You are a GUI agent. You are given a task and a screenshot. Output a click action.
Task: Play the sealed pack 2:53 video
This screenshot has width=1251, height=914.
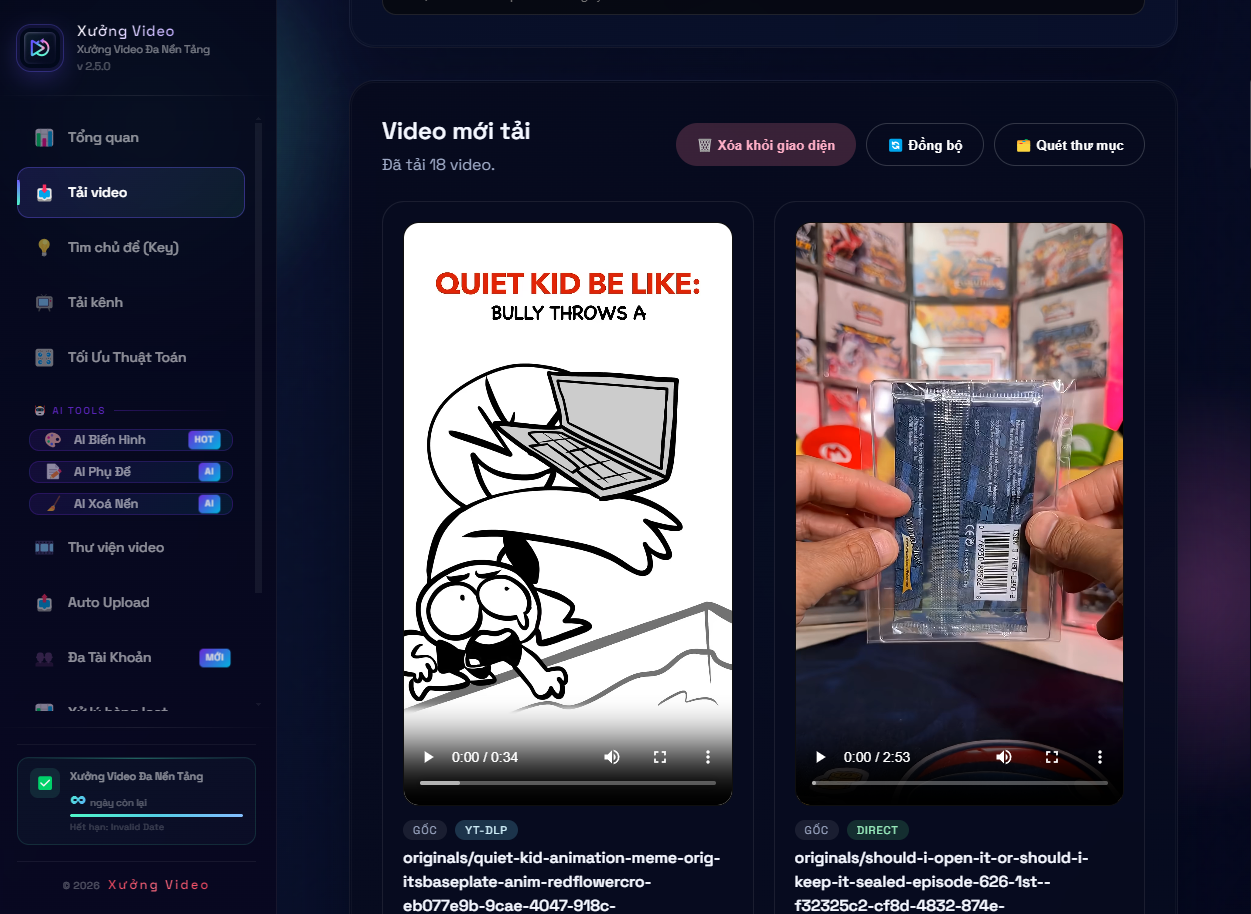click(x=820, y=757)
